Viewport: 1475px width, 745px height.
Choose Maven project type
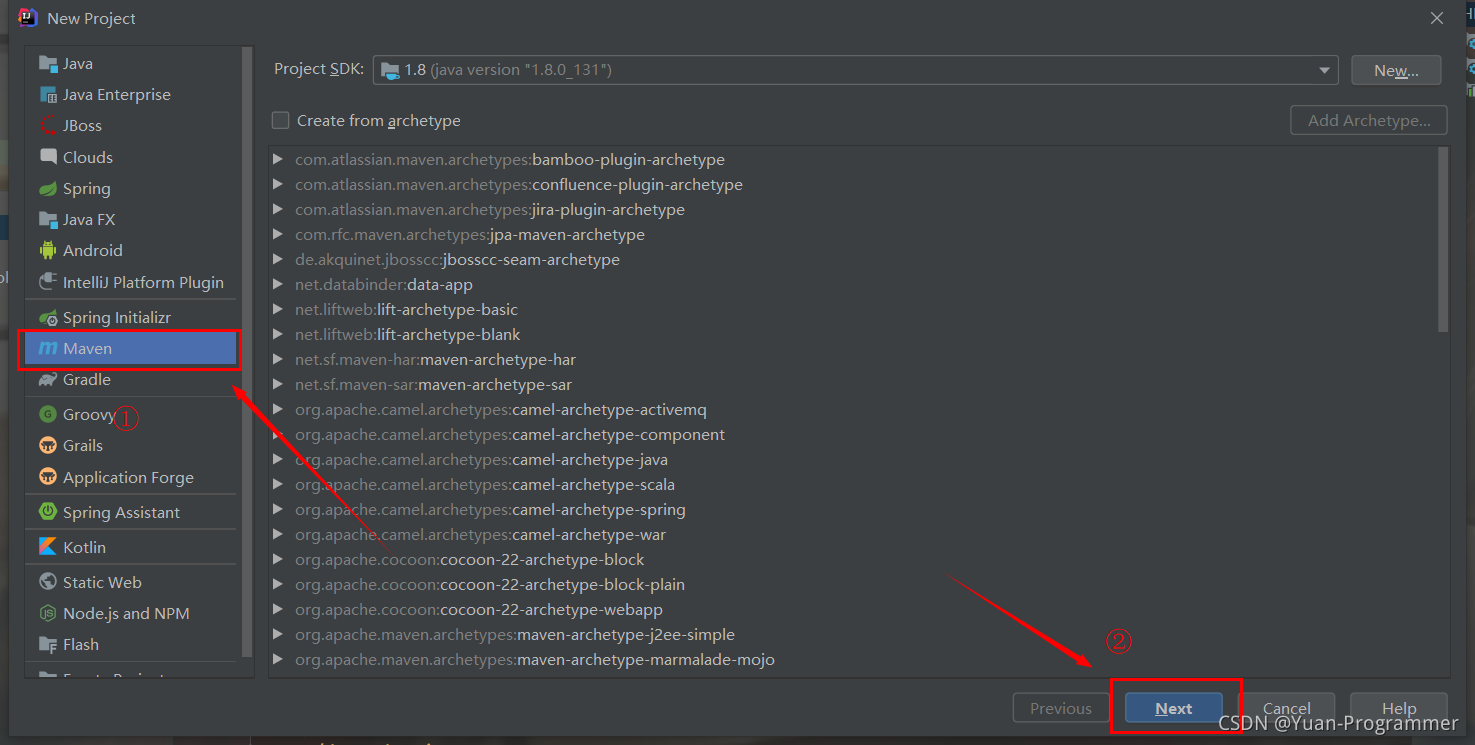[133, 349]
